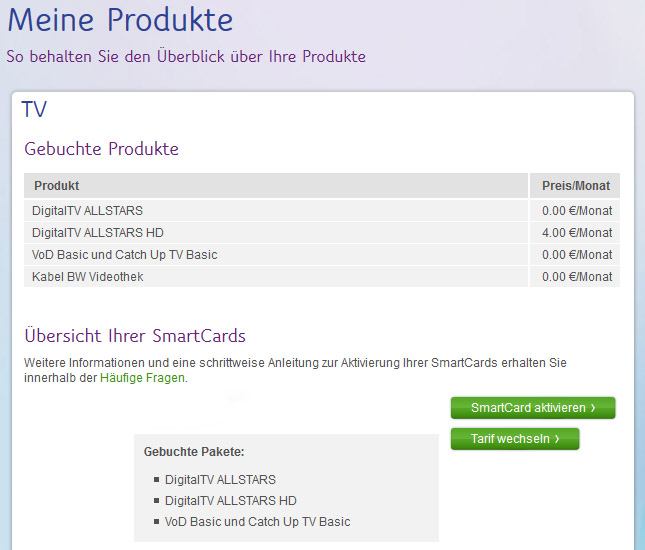Click the price cell for Kabel BW Videothek
The width and height of the screenshot is (645, 550).
576,277
